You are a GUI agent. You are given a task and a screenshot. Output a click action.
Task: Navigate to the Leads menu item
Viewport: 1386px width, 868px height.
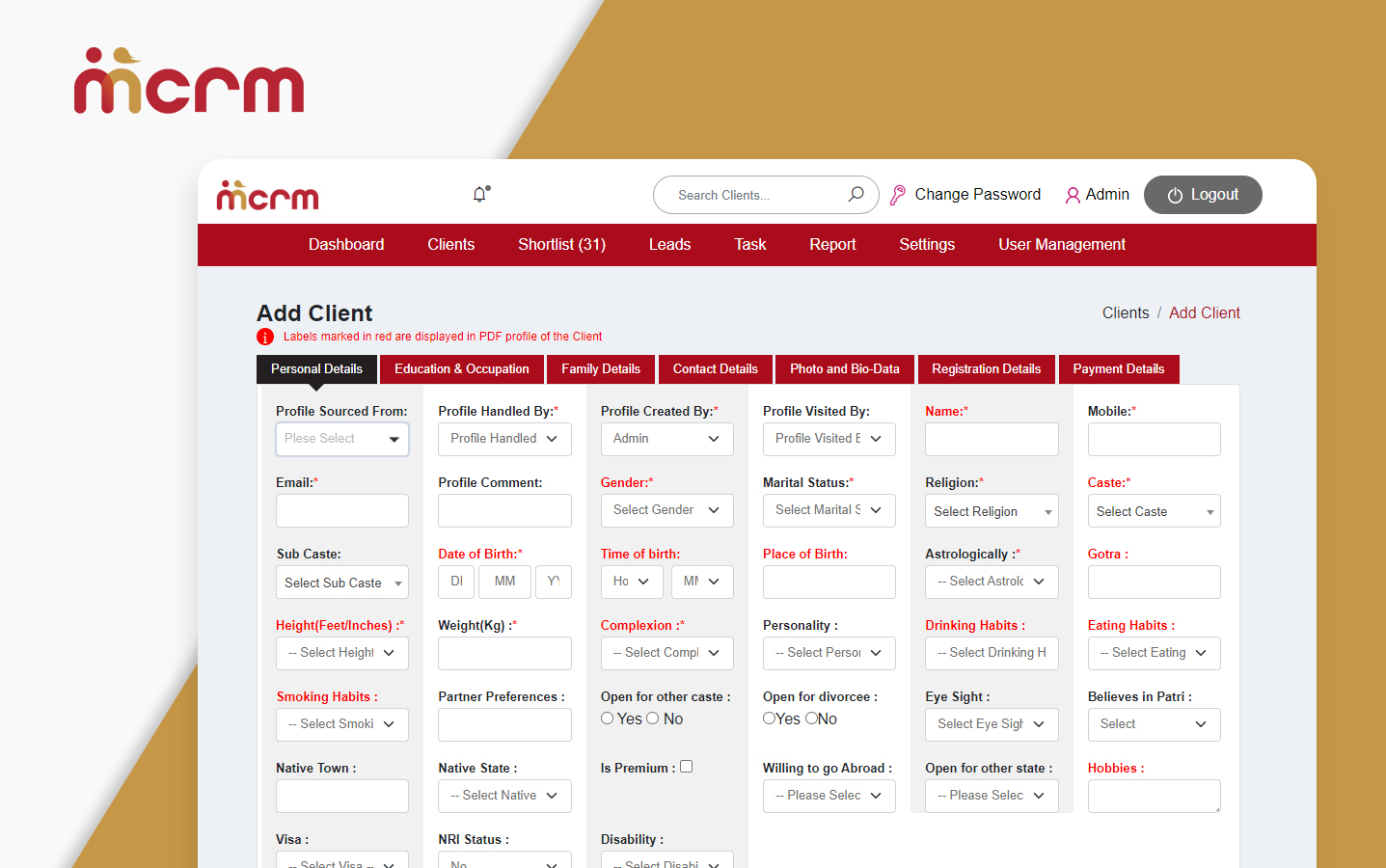(x=669, y=244)
